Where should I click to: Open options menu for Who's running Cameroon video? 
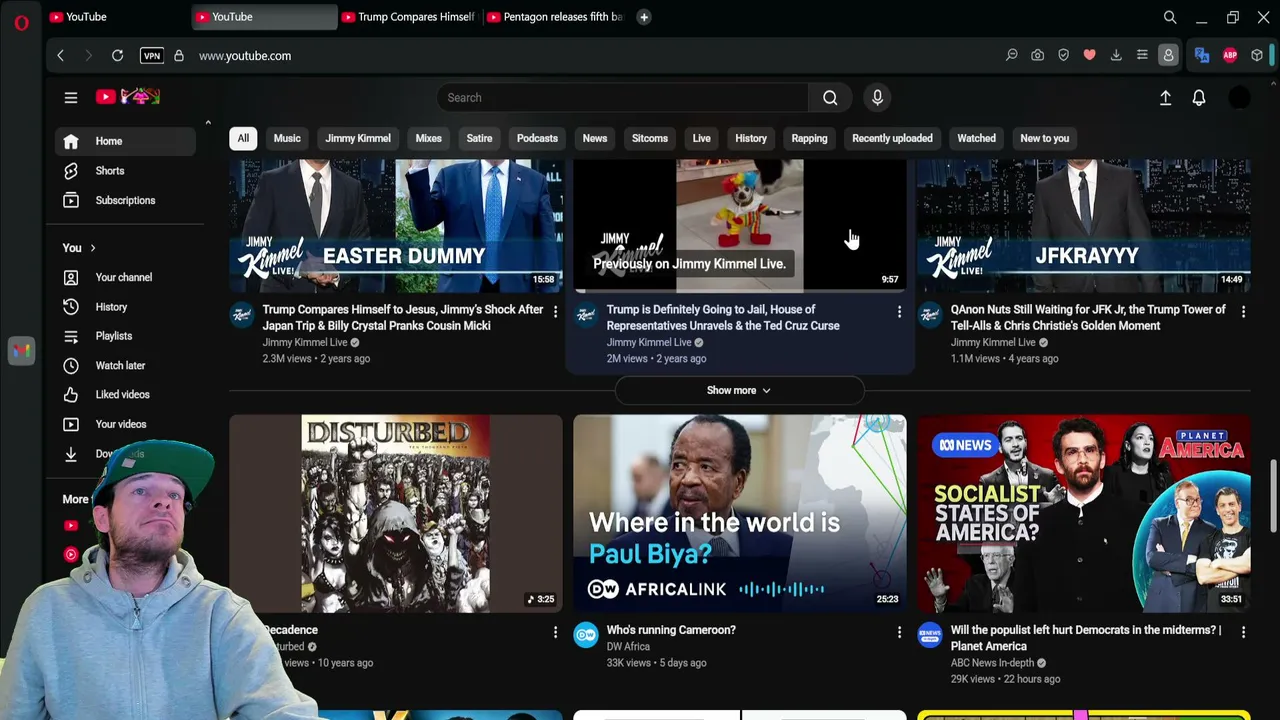899,632
